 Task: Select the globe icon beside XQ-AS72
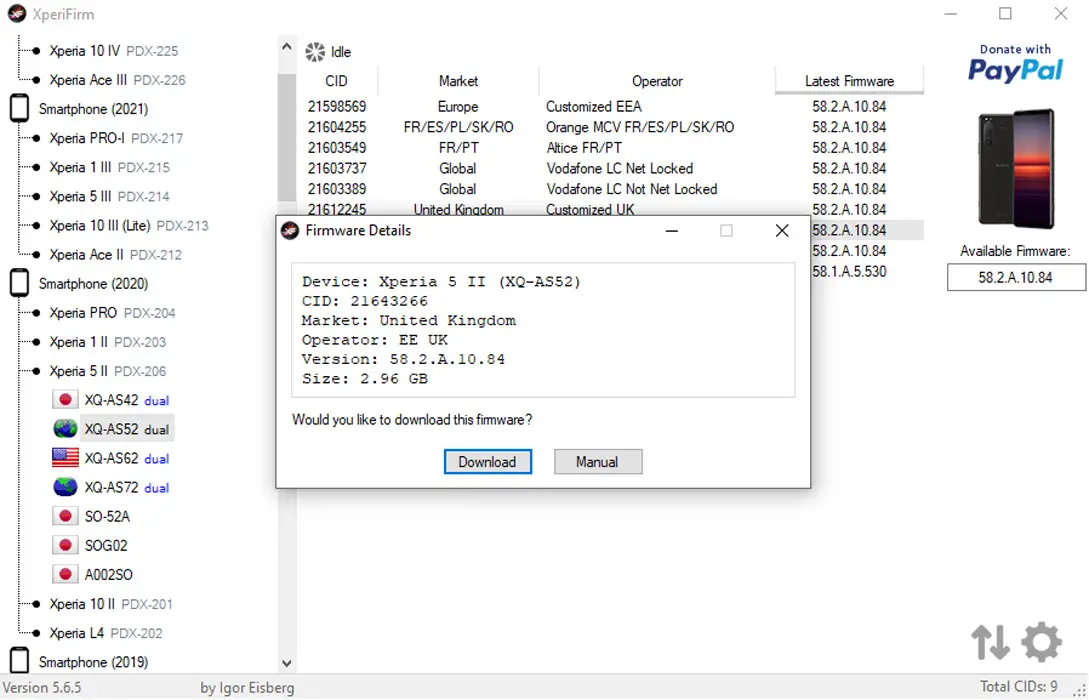coord(65,488)
